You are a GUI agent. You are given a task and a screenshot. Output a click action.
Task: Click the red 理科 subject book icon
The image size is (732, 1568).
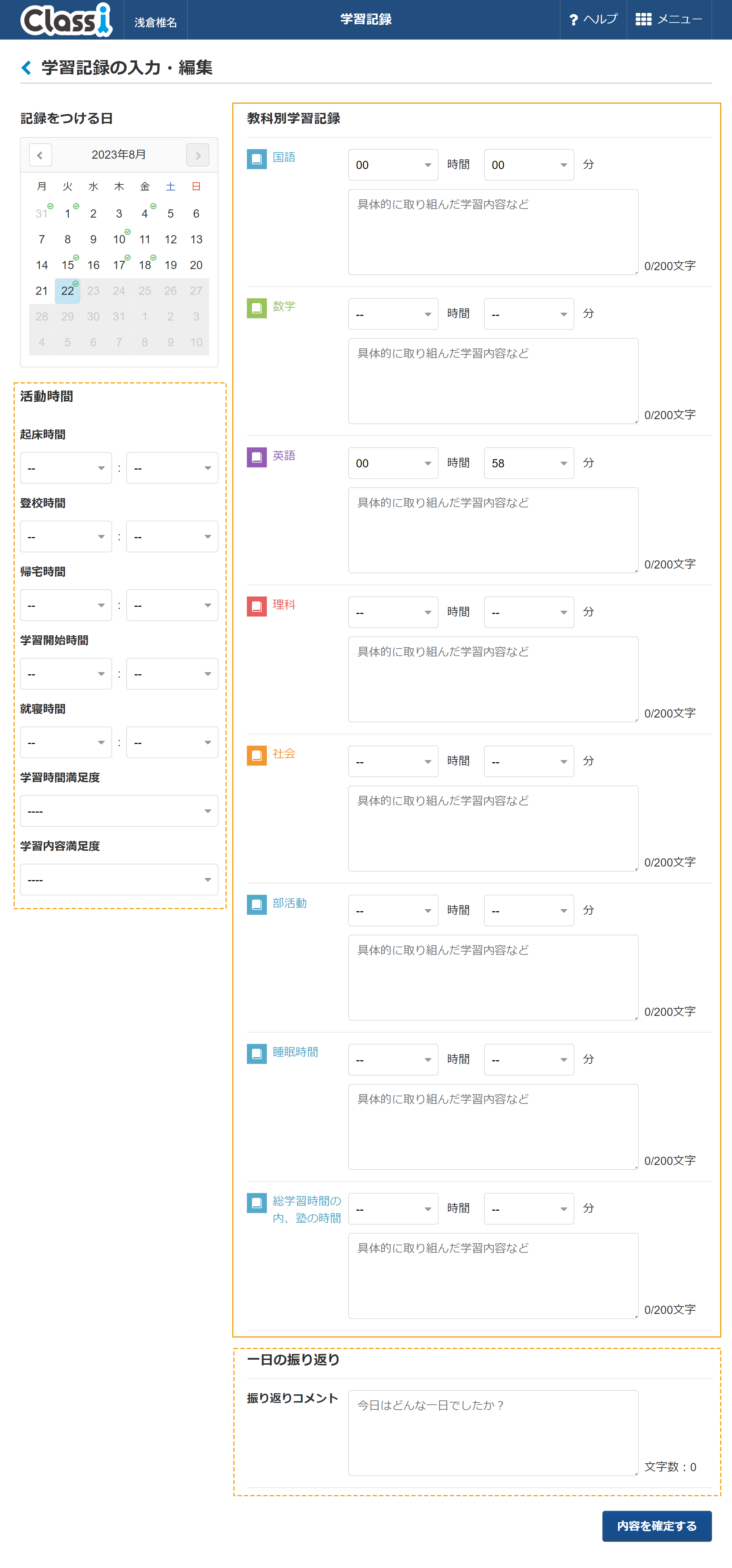click(256, 606)
